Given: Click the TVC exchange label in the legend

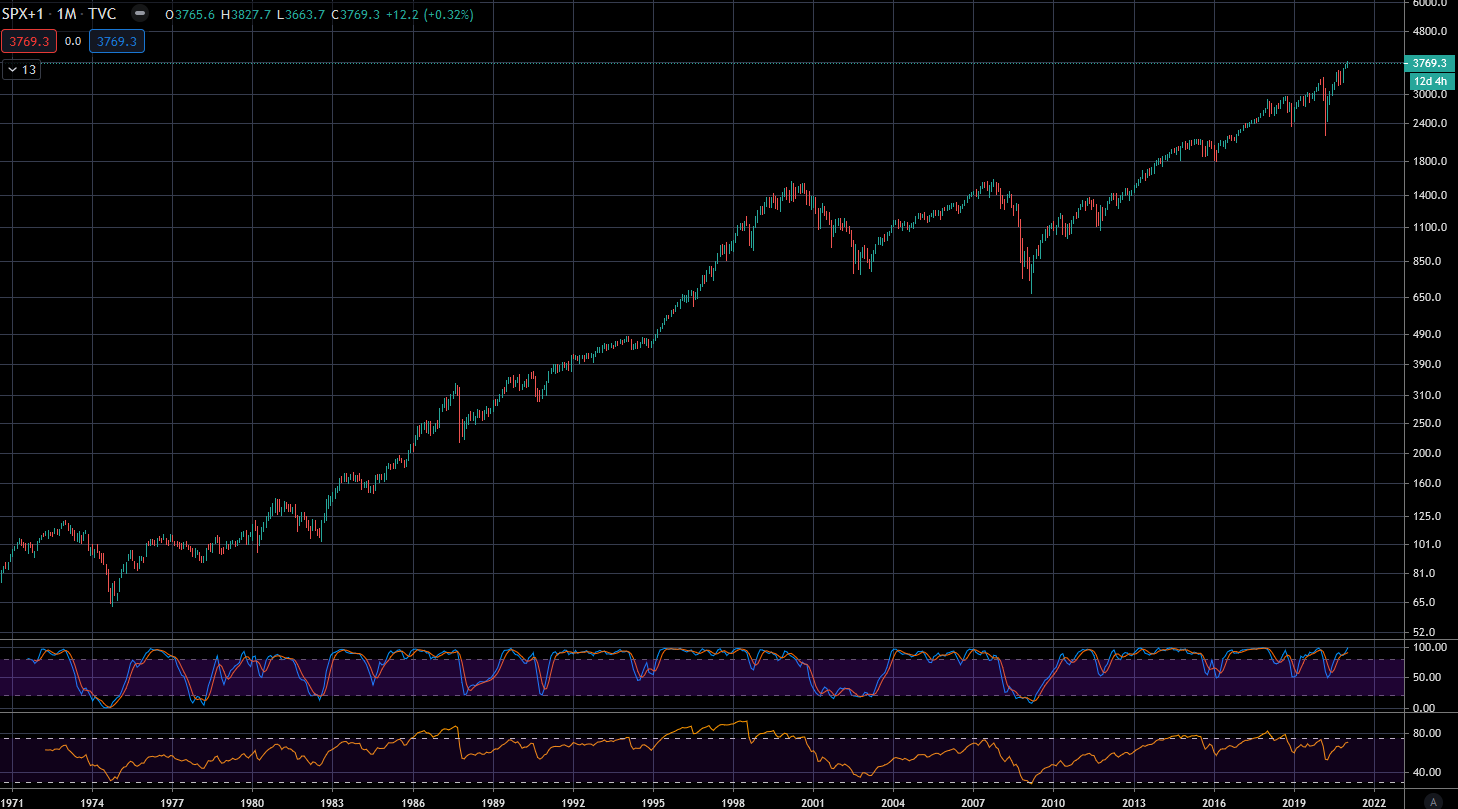Looking at the screenshot, I should click(x=104, y=14).
